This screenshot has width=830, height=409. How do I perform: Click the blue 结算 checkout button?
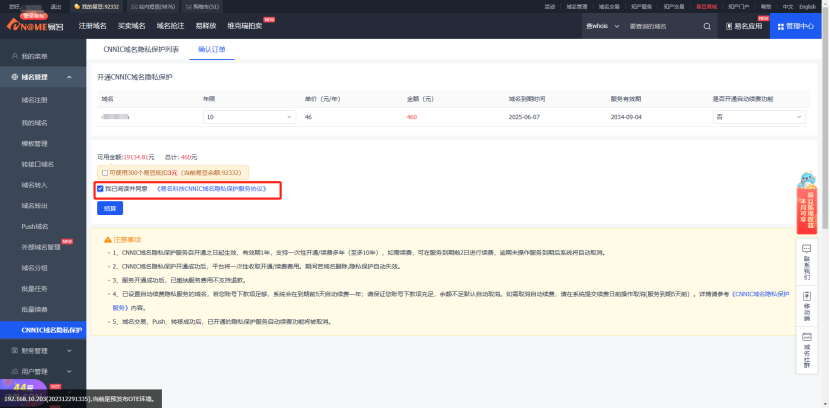107,208
